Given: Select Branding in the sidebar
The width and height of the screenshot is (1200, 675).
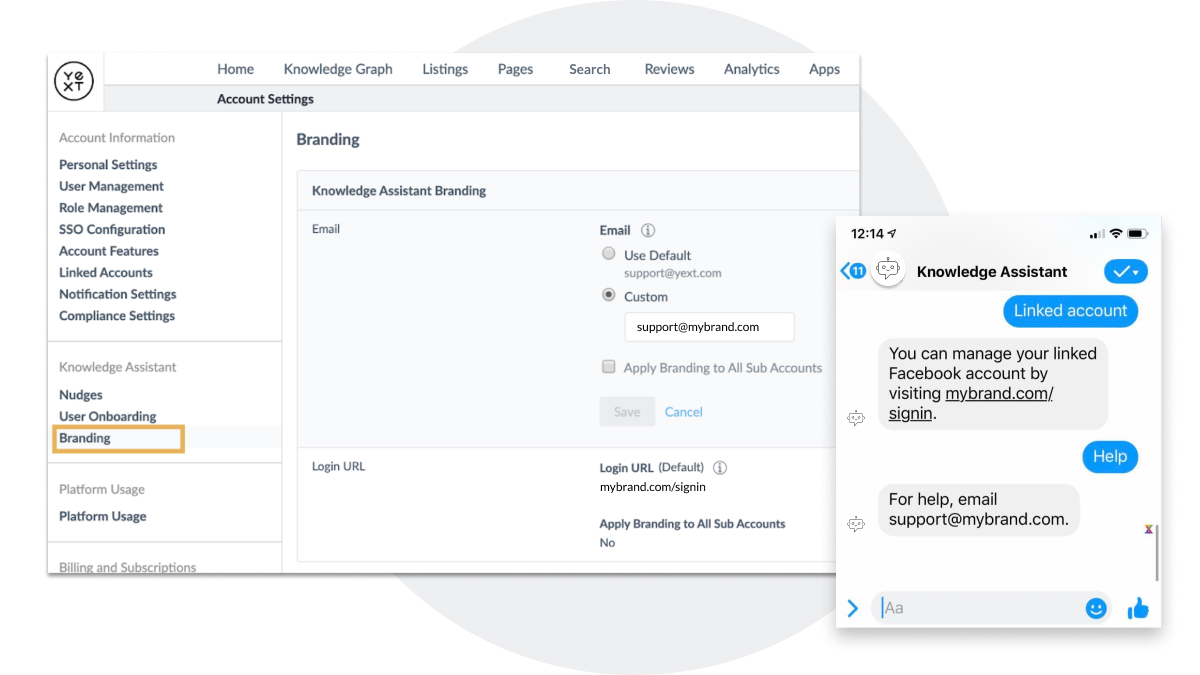Looking at the screenshot, I should coord(118,438).
